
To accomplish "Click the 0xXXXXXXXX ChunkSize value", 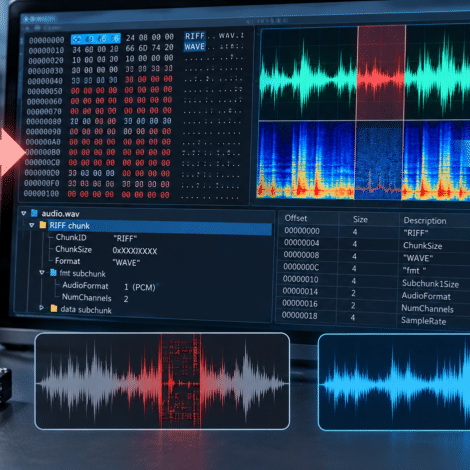I will pyautogui.click(x=135, y=251).
